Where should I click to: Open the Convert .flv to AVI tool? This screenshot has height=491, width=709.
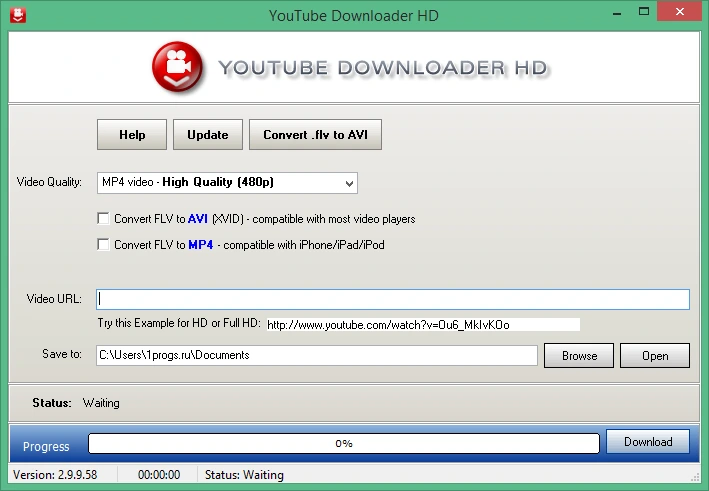(x=316, y=135)
